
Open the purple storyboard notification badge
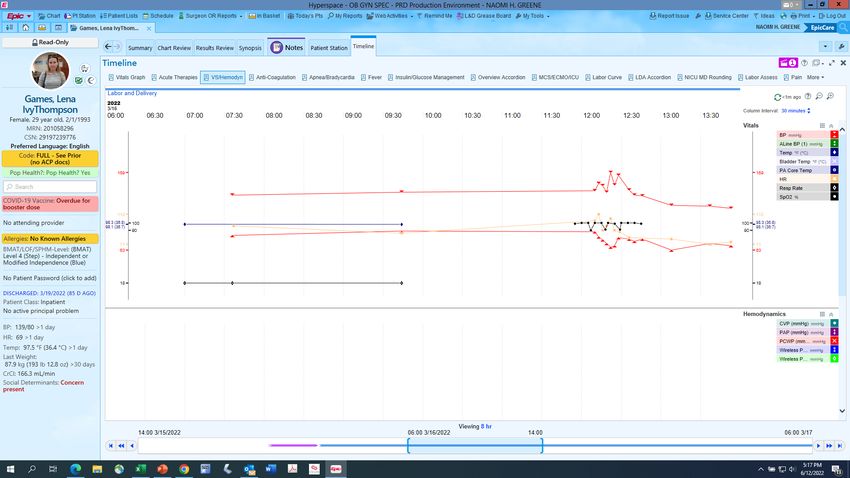pos(788,63)
